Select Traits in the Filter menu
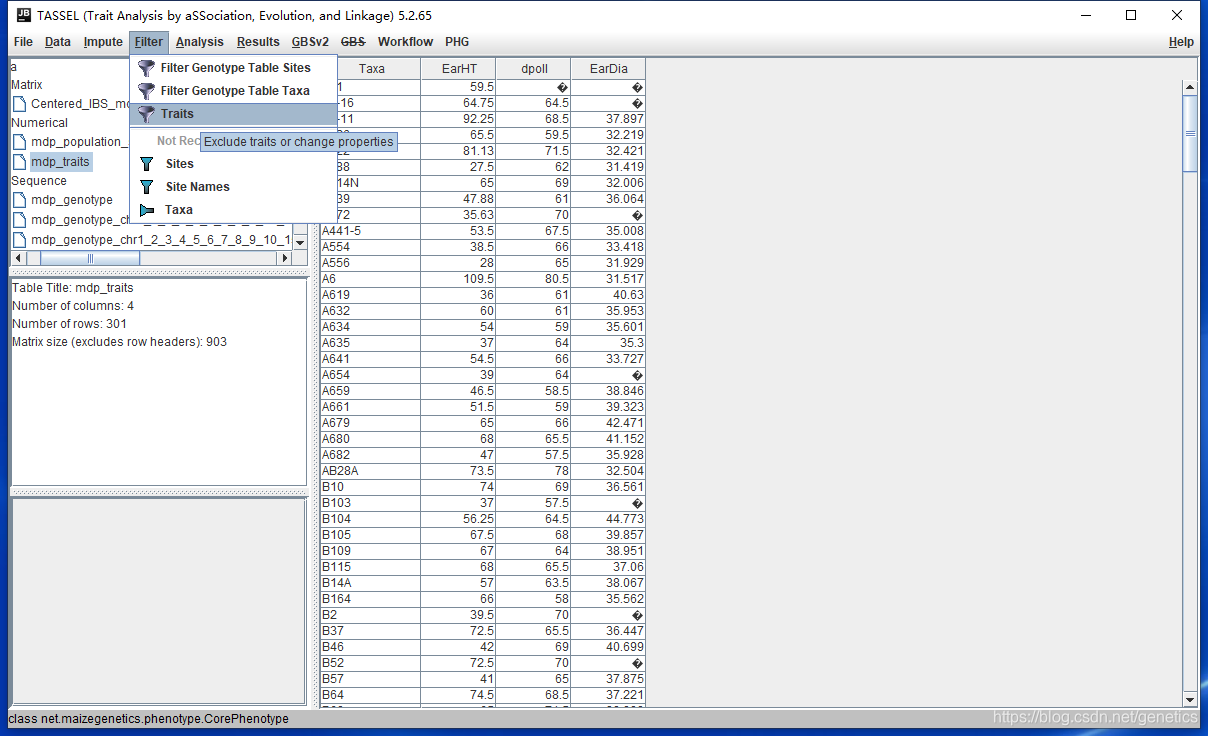Image resolution: width=1208 pixels, height=736 pixels. [233, 114]
